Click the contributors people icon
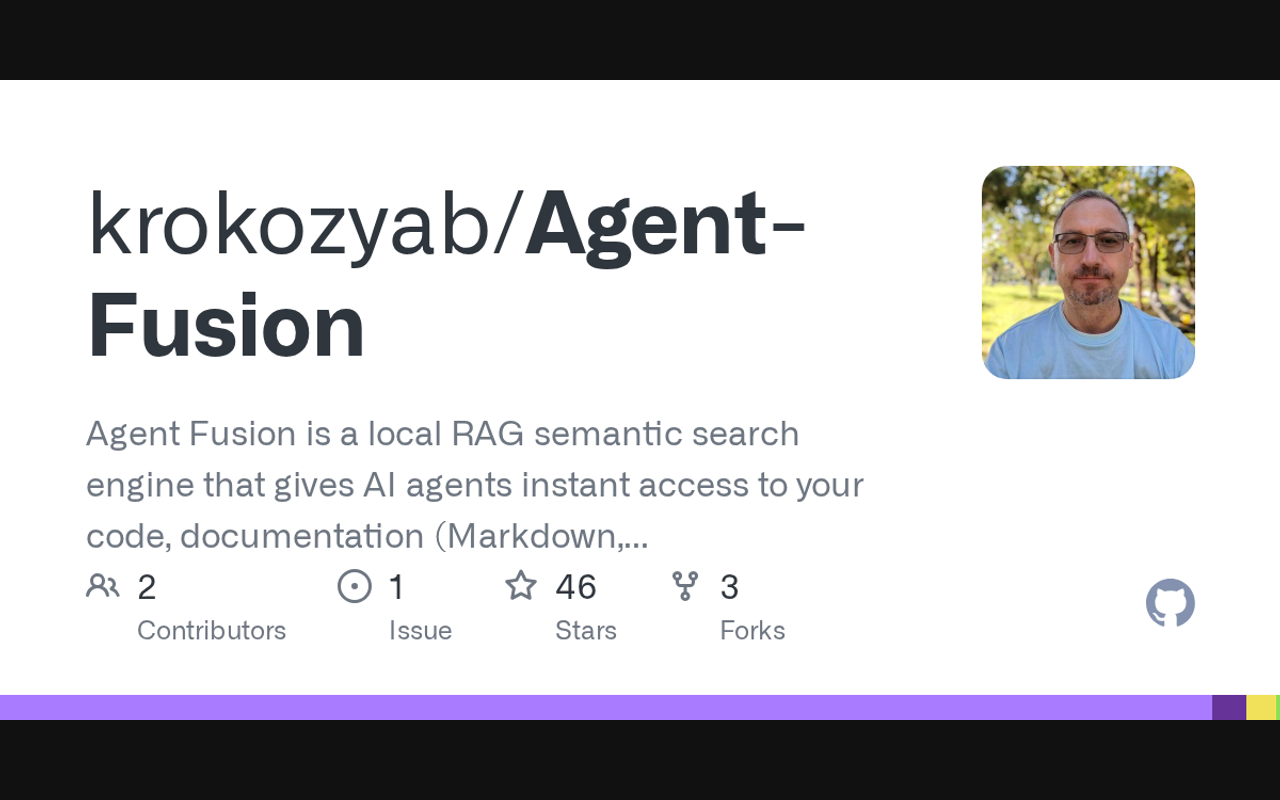The height and width of the screenshot is (800, 1280). coord(103,586)
